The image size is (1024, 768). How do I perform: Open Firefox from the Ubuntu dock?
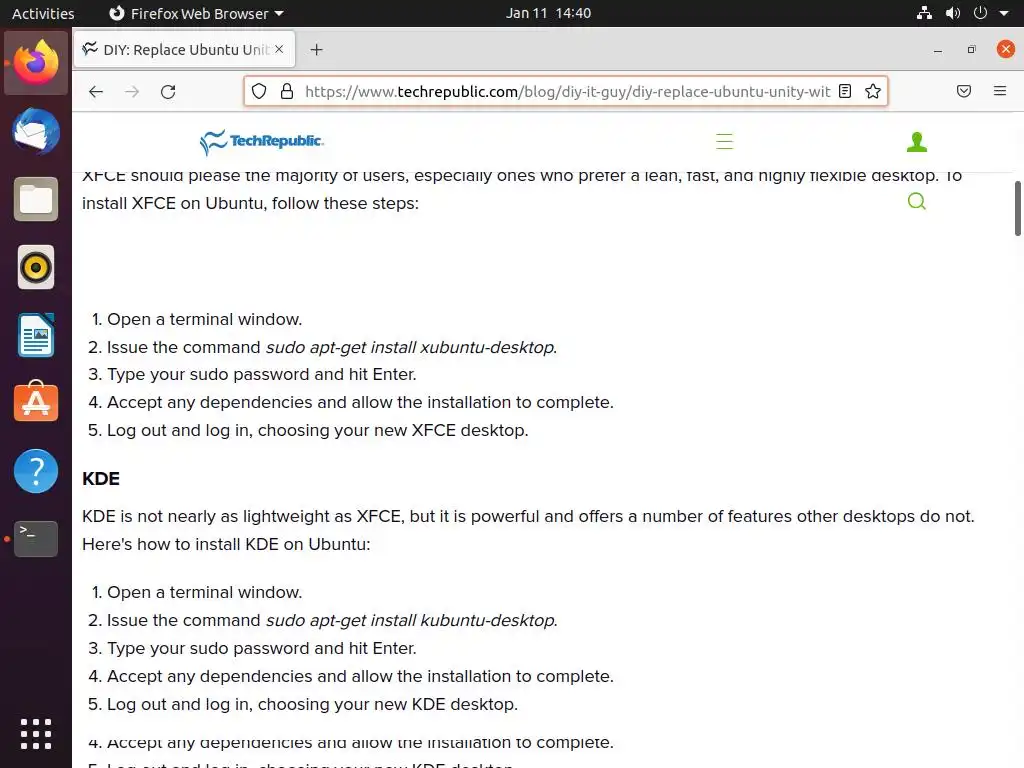(36, 63)
